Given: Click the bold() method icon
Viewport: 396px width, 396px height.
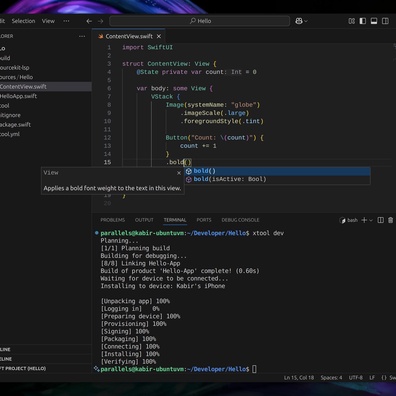Looking at the screenshot, I should point(189,171).
